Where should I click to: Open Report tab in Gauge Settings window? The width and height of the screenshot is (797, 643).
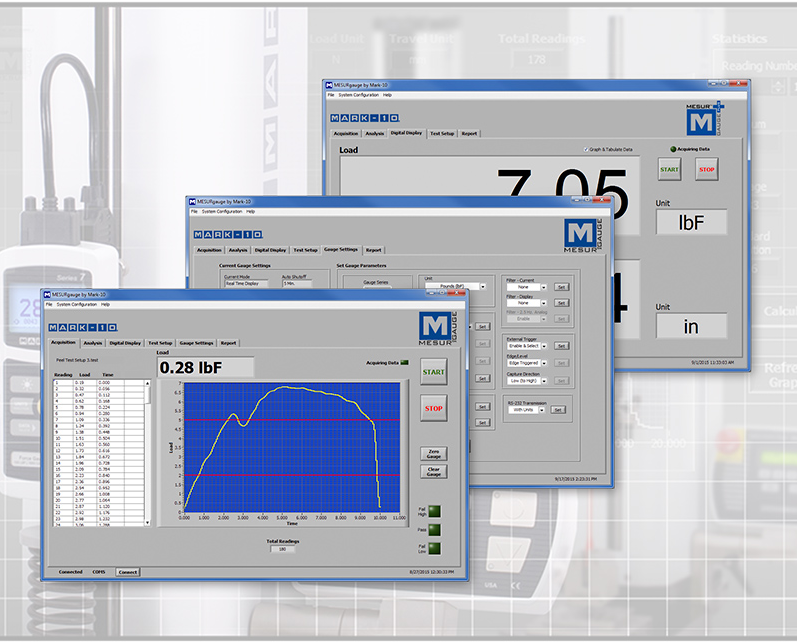(374, 250)
